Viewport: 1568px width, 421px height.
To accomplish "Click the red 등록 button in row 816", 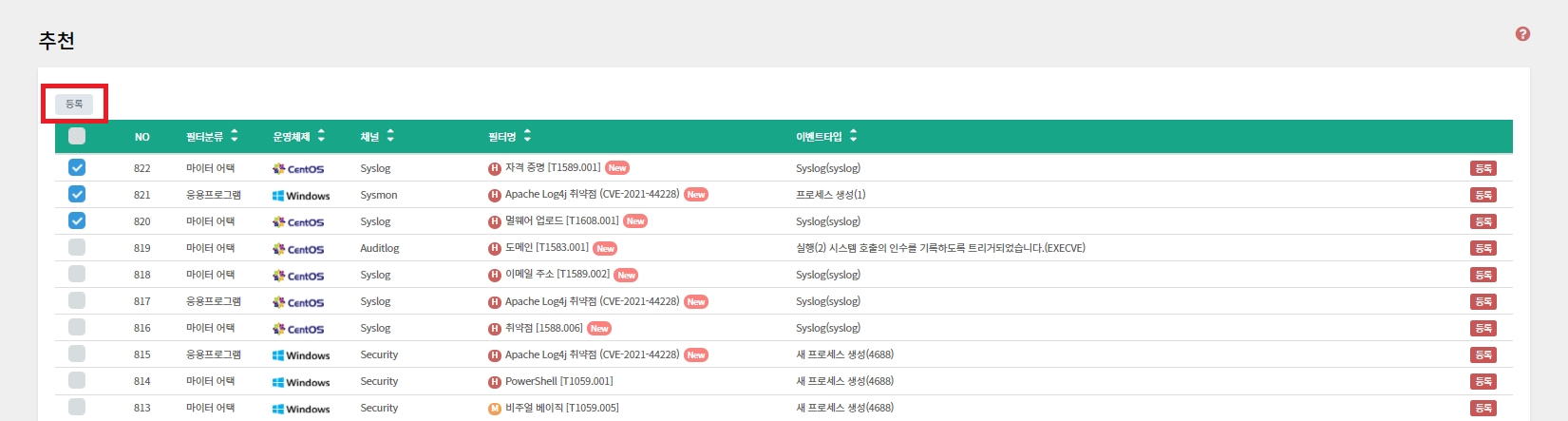I will (1483, 328).
